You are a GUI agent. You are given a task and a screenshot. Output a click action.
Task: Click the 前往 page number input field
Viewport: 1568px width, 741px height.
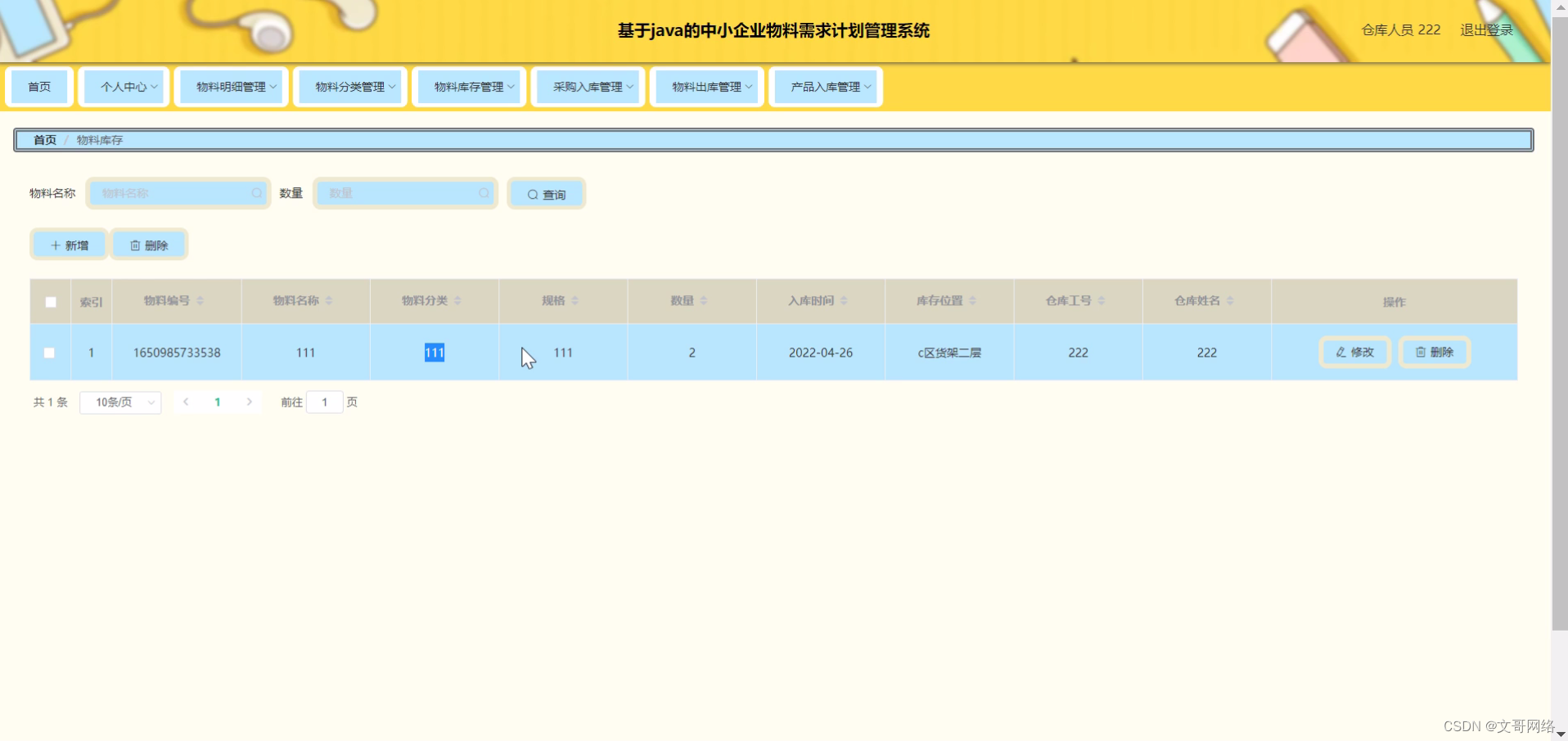(324, 402)
